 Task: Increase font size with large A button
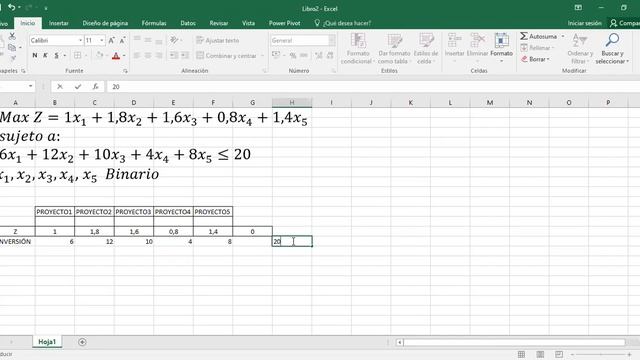(x=111, y=40)
